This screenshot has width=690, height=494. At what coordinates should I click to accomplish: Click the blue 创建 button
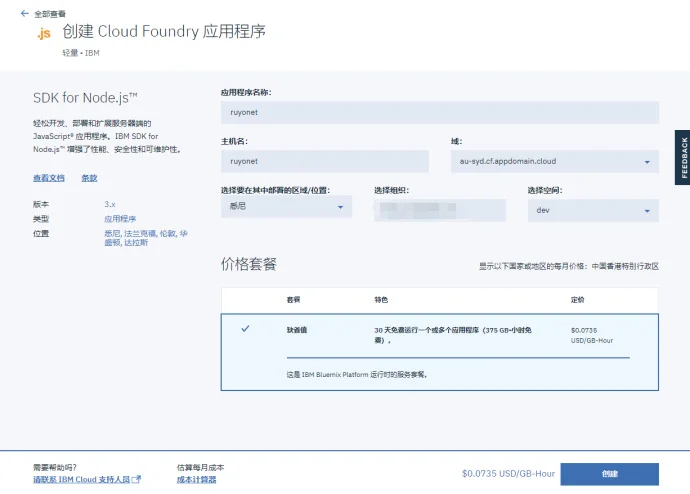(x=609, y=474)
